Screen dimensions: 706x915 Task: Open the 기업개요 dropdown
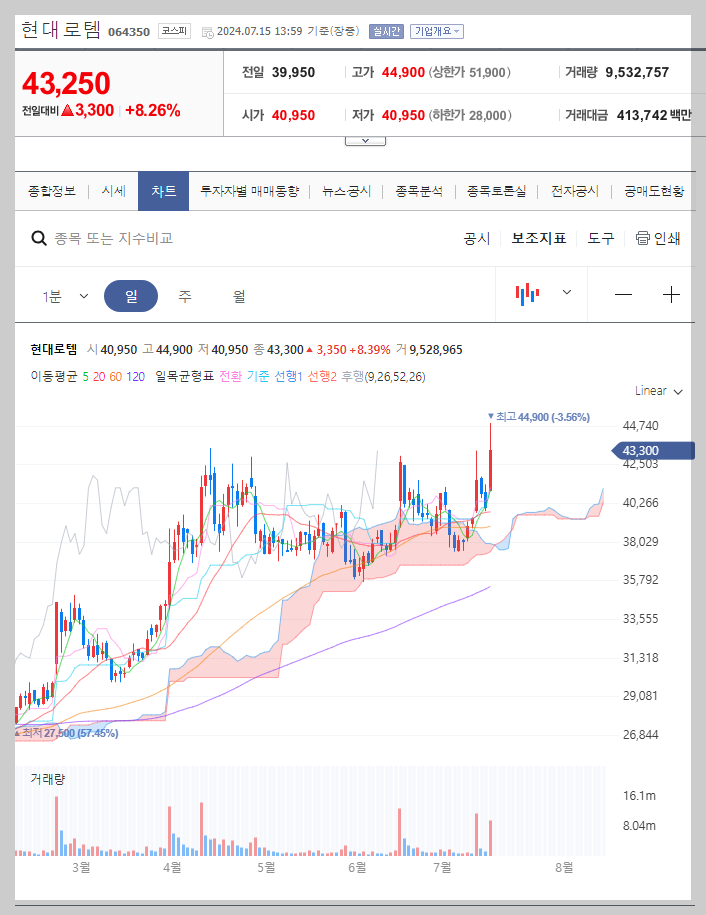click(x=438, y=31)
